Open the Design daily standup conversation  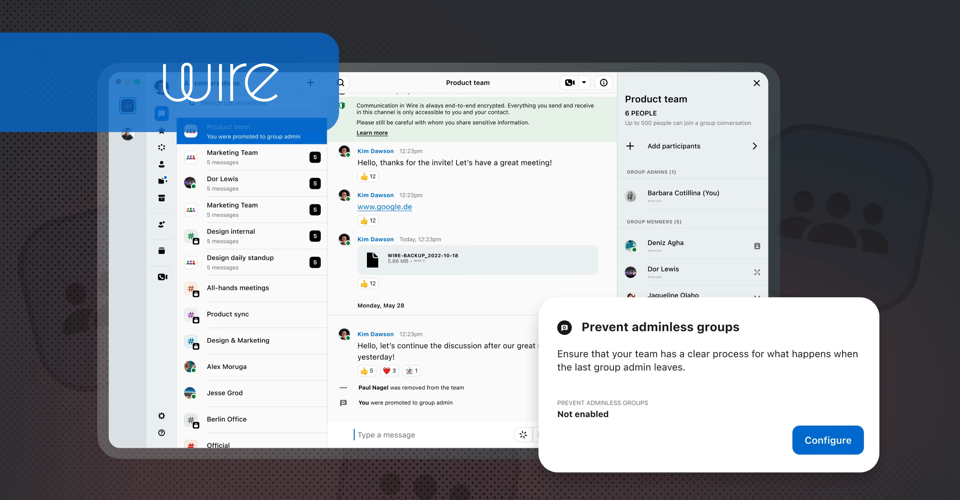(x=252, y=263)
